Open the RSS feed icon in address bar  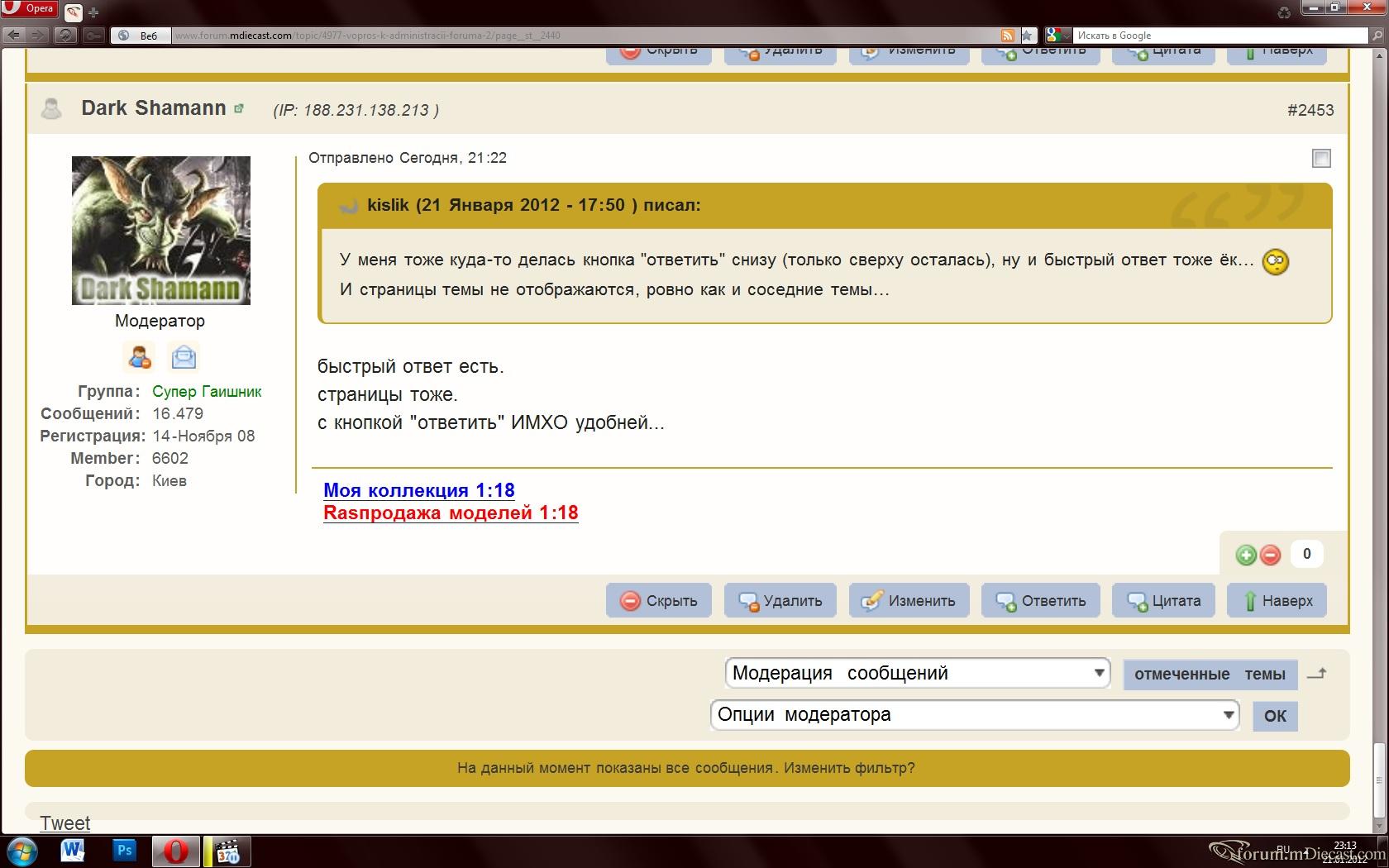coord(1007,36)
